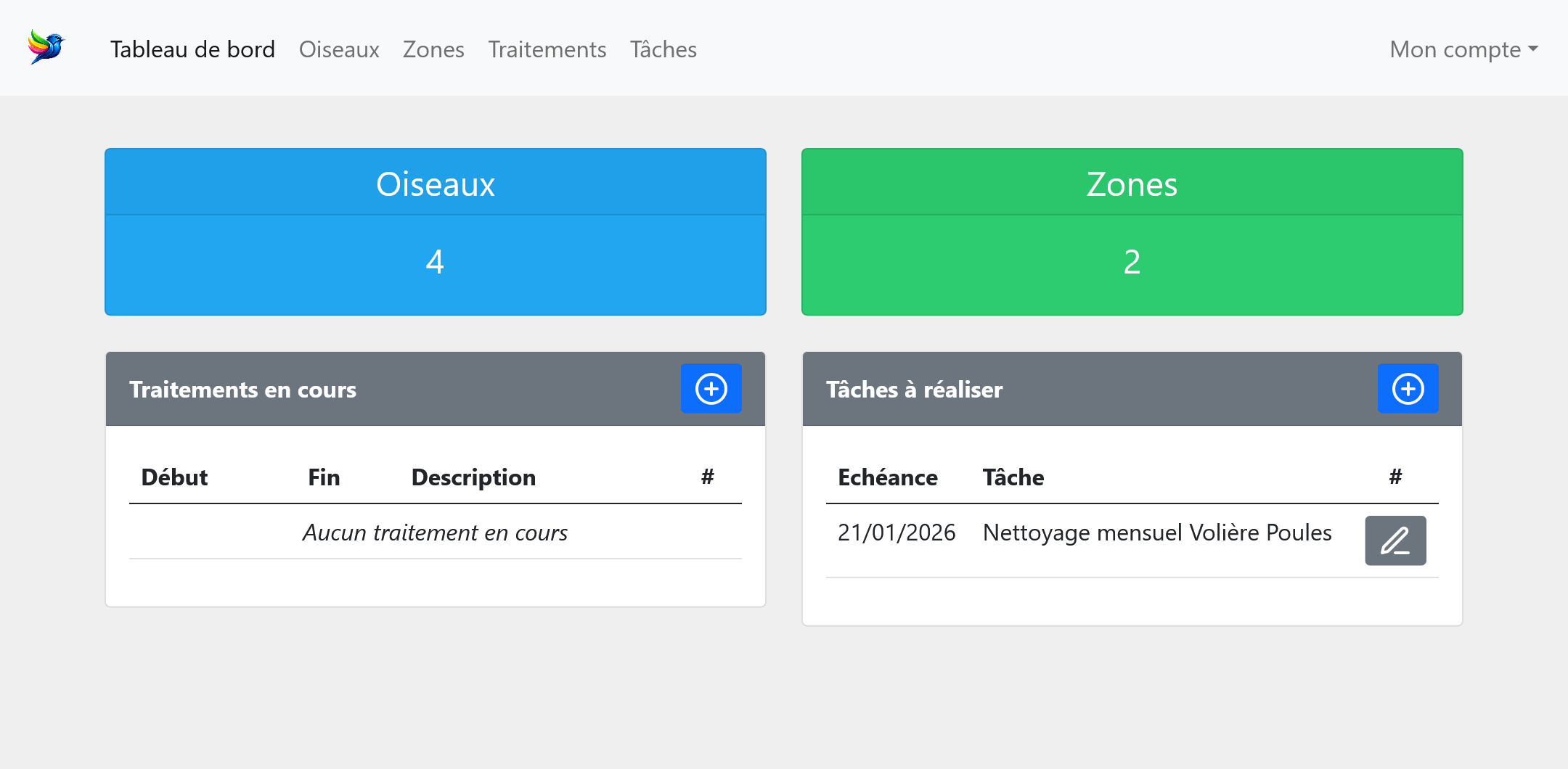1568x769 pixels.
Task: Click the Description column header
Action: [x=473, y=477]
